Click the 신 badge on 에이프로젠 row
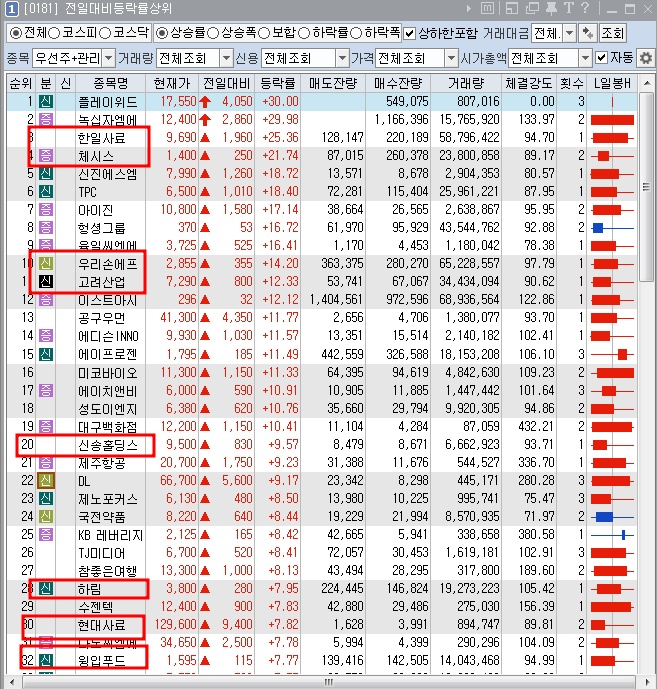 point(46,354)
